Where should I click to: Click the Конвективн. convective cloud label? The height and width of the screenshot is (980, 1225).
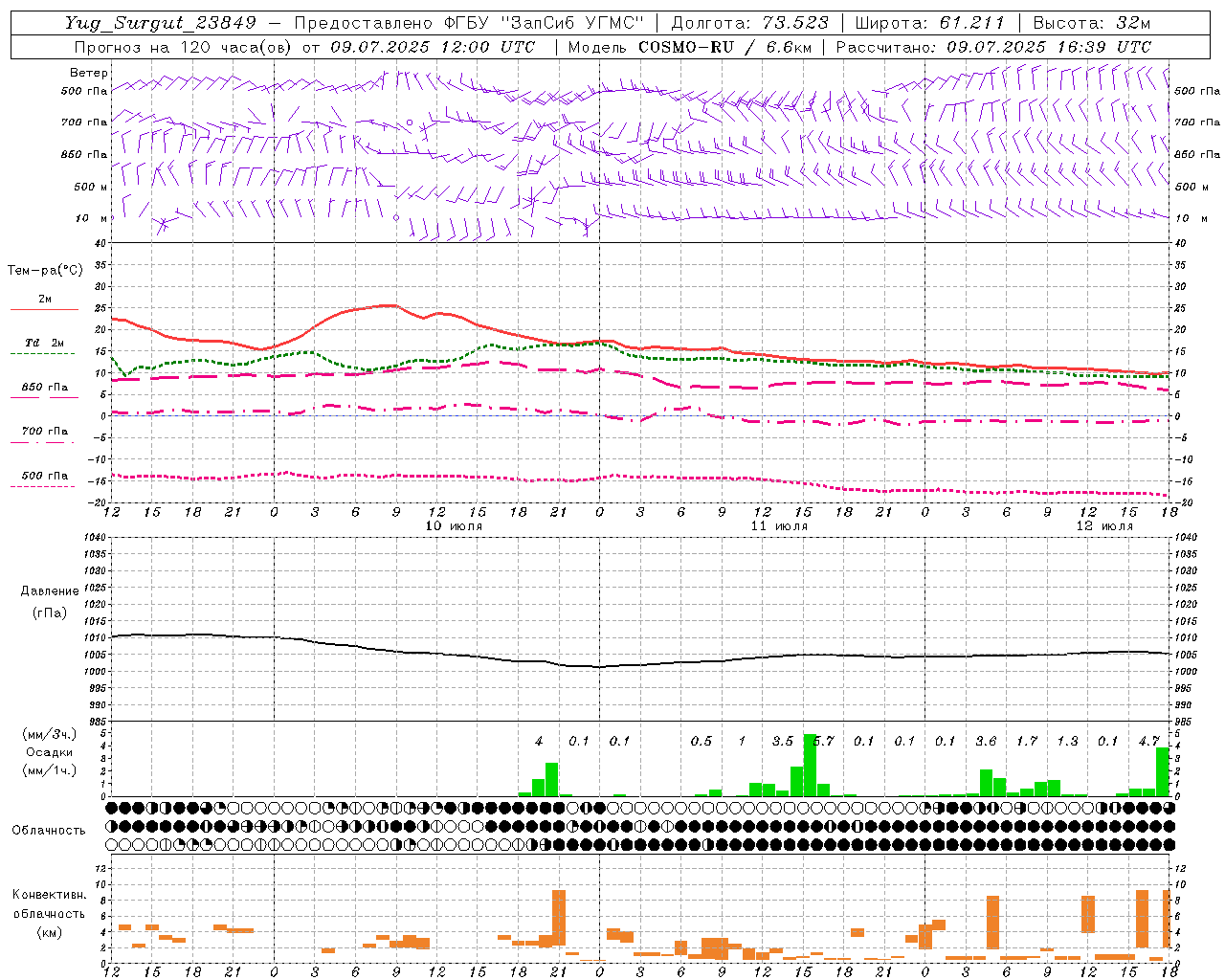click(x=49, y=895)
